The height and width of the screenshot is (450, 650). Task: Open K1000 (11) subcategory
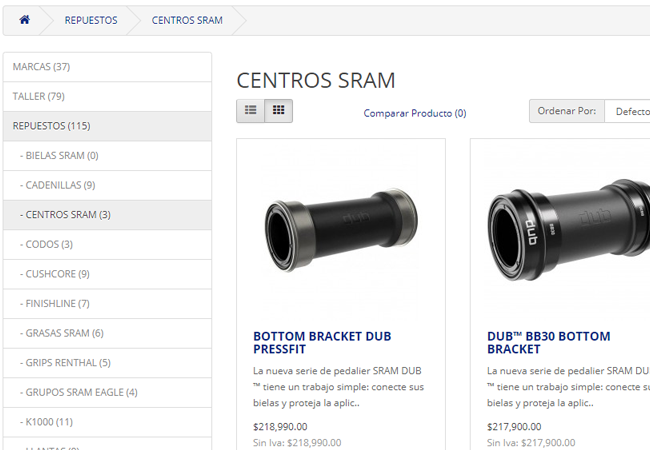click(107, 422)
